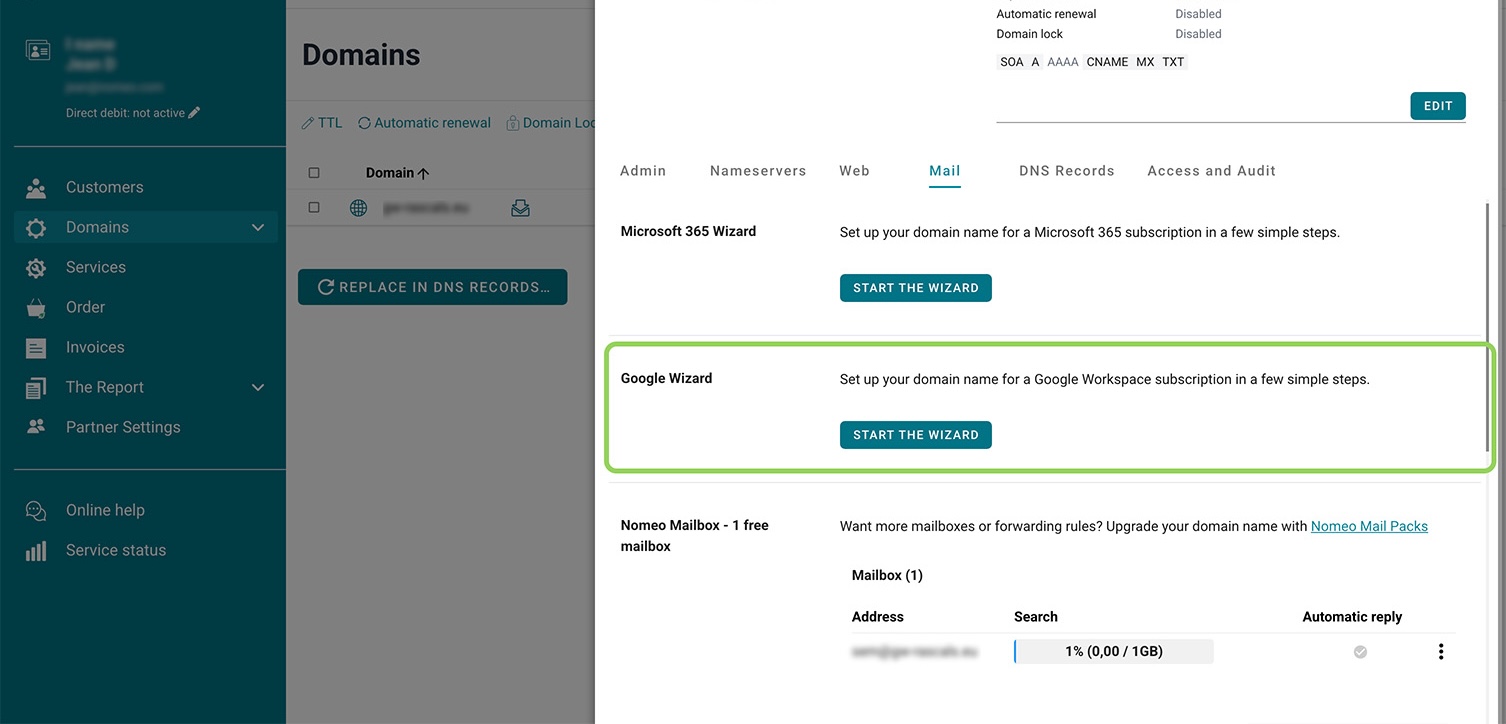Expand The Report sidebar submenu chevron
The height and width of the screenshot is (724, 1506).
tap(258, 388)
